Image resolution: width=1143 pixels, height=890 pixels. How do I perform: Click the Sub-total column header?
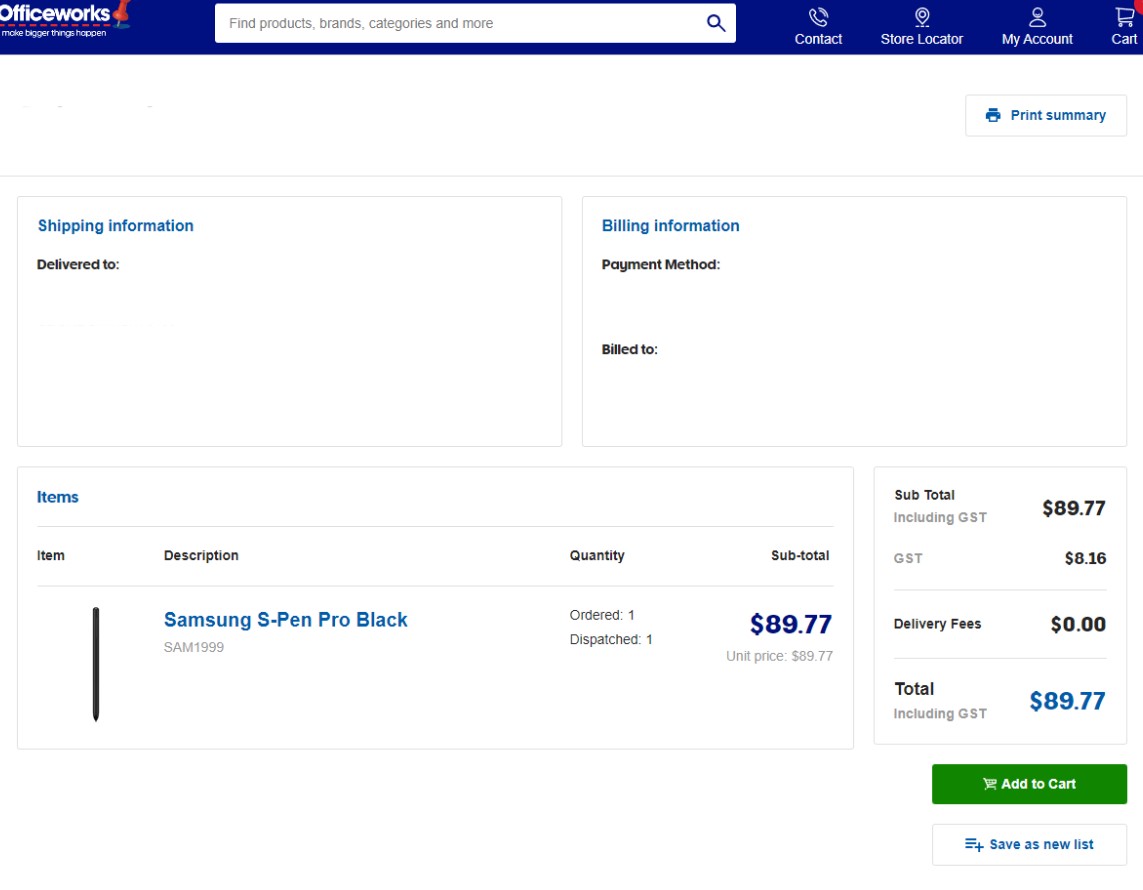(800, 555)
